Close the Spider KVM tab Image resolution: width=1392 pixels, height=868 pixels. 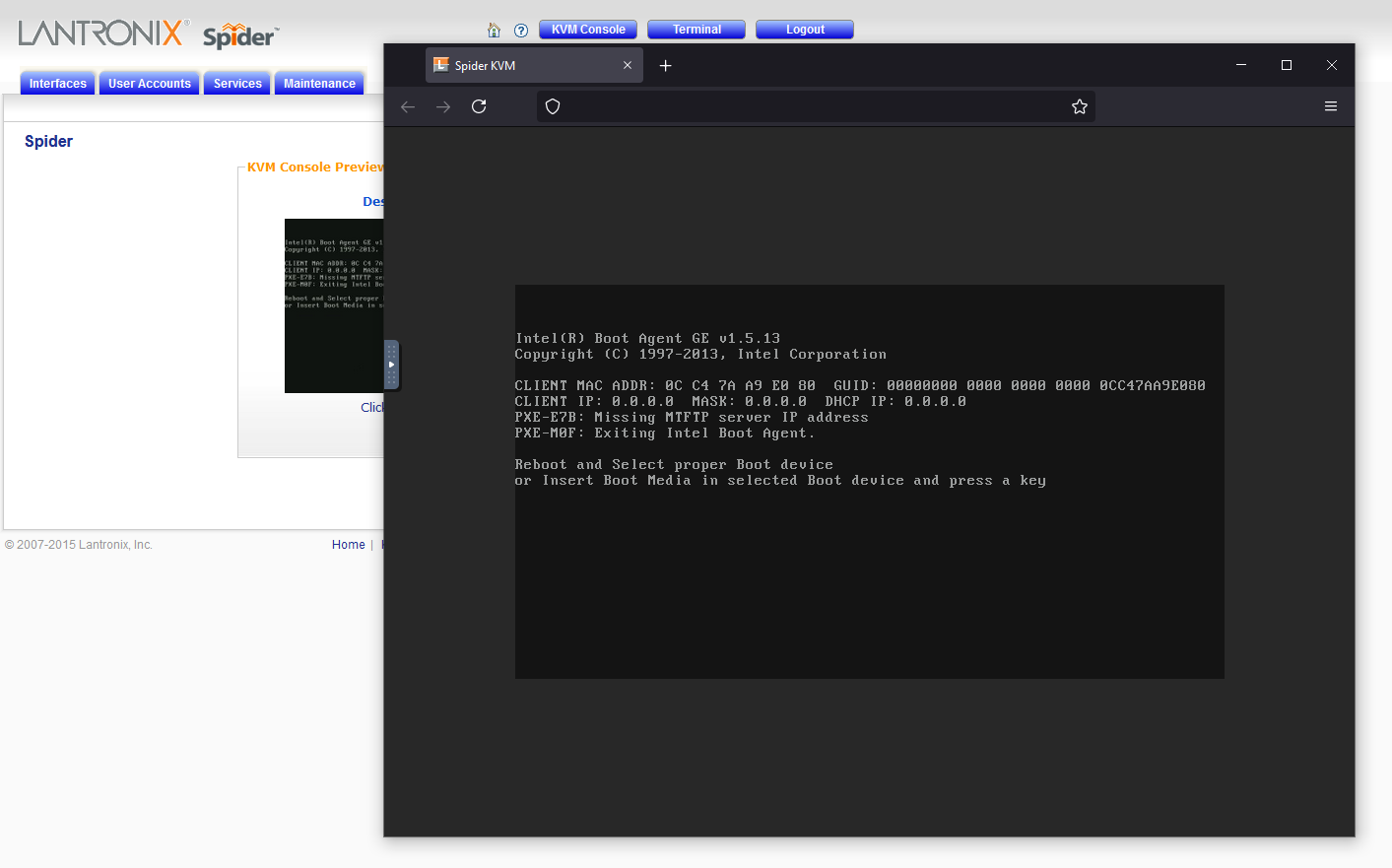coord(628,66)
